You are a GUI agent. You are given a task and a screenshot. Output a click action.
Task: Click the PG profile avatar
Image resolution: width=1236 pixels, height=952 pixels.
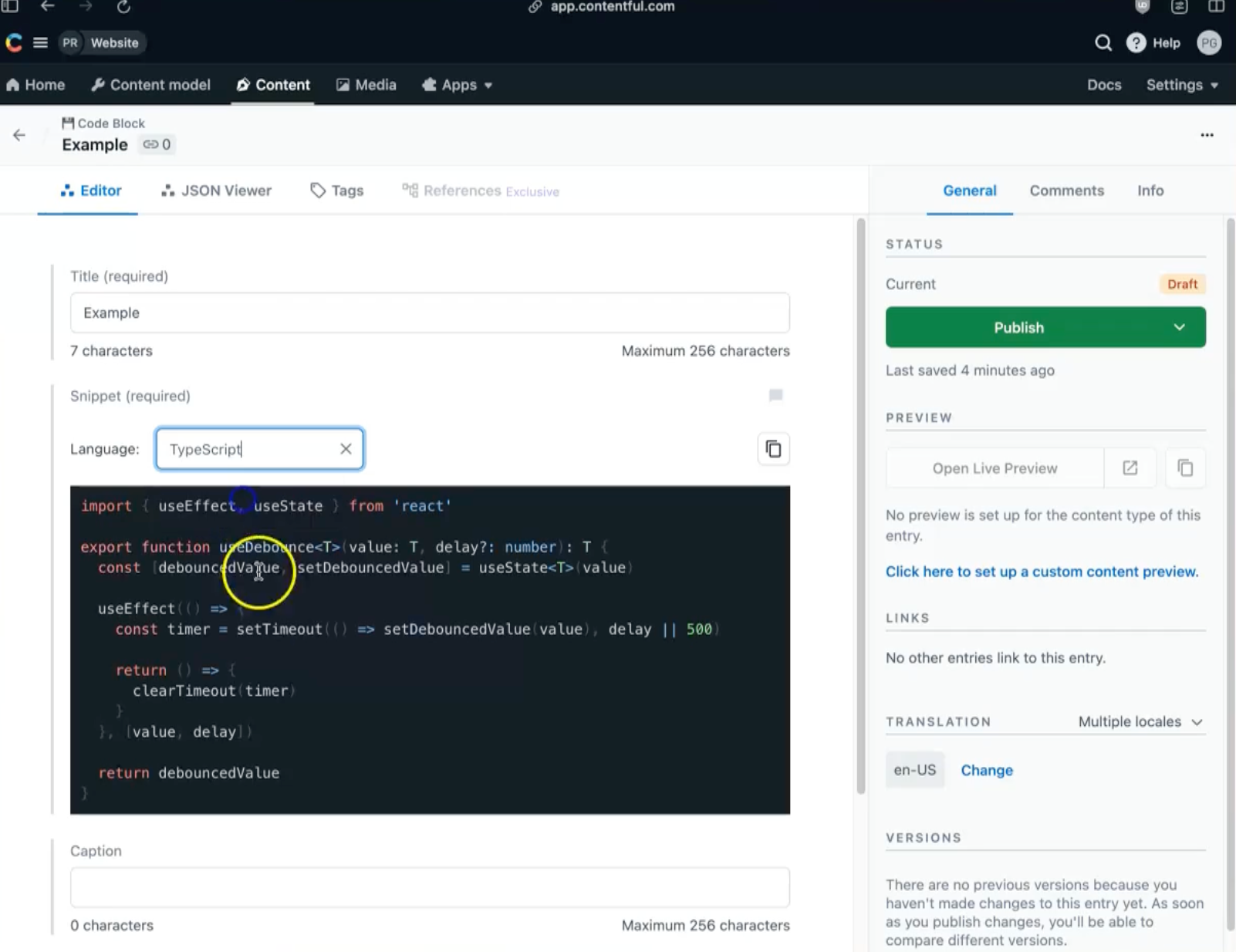coord(1208,42)
